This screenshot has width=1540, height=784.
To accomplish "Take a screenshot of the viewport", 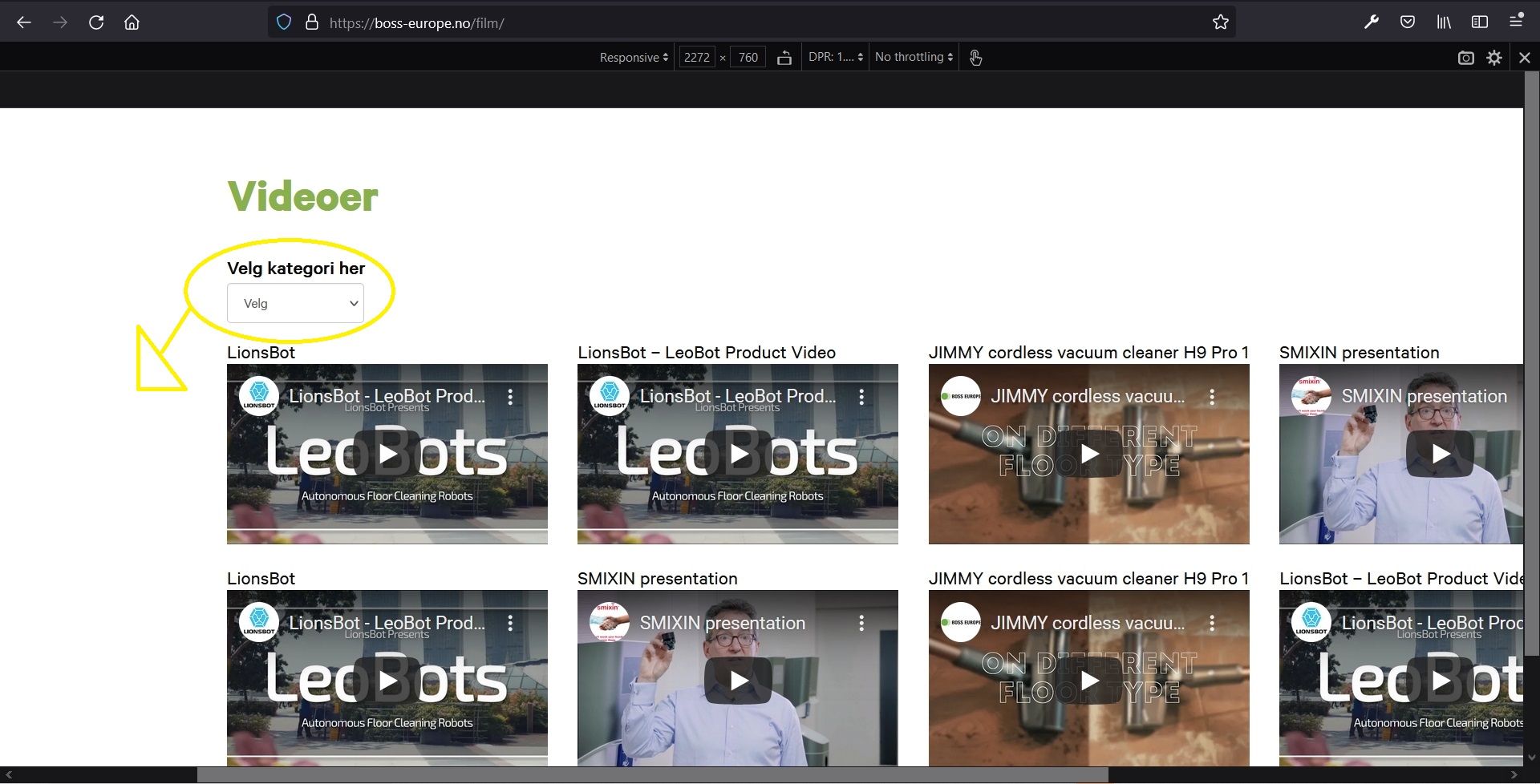I will tap(1466, 58).
